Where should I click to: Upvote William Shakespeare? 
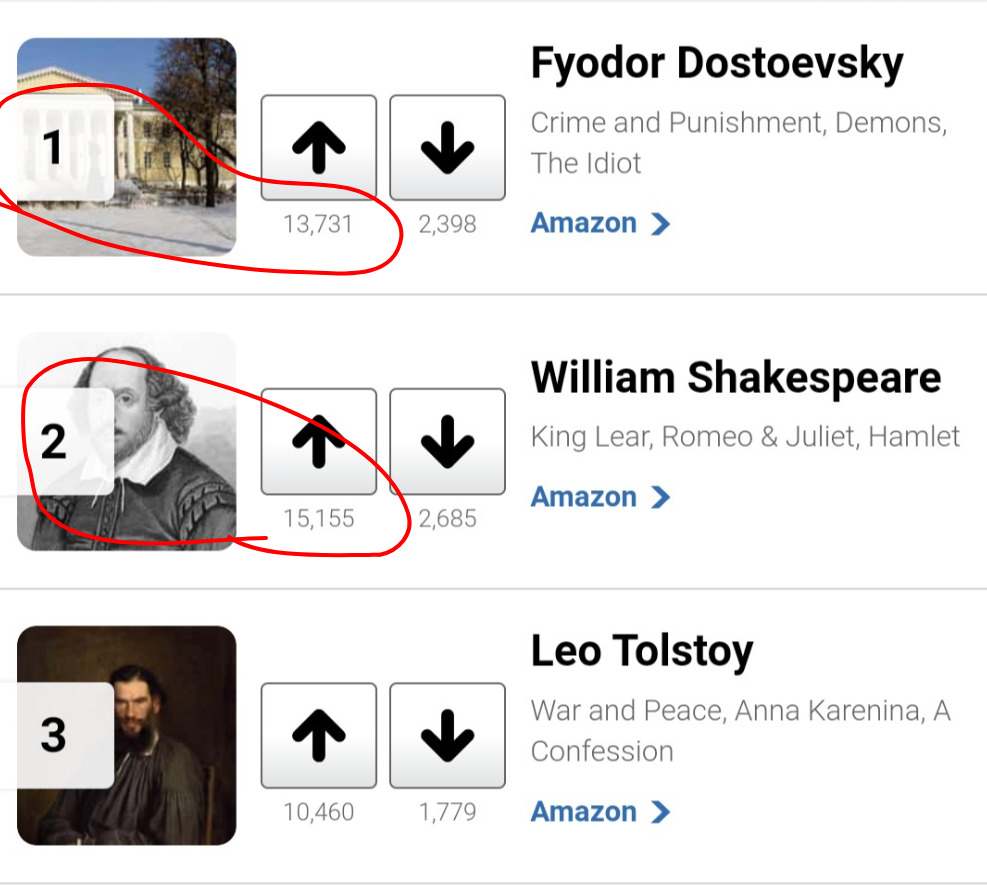click(318, 442)
